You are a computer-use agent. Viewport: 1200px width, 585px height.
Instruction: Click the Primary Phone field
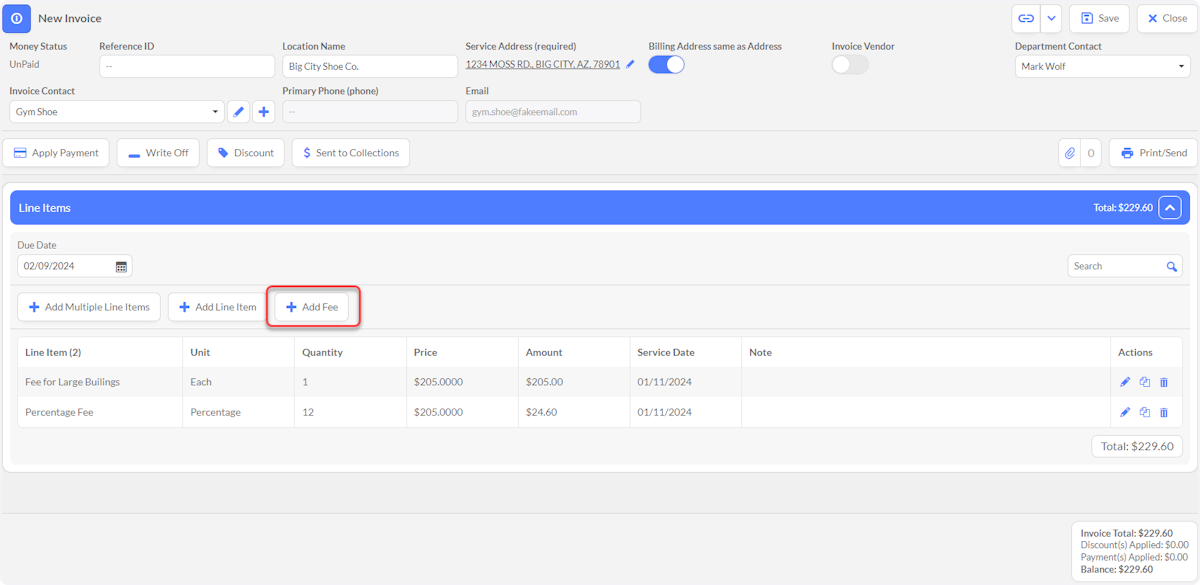pos(370,111)
